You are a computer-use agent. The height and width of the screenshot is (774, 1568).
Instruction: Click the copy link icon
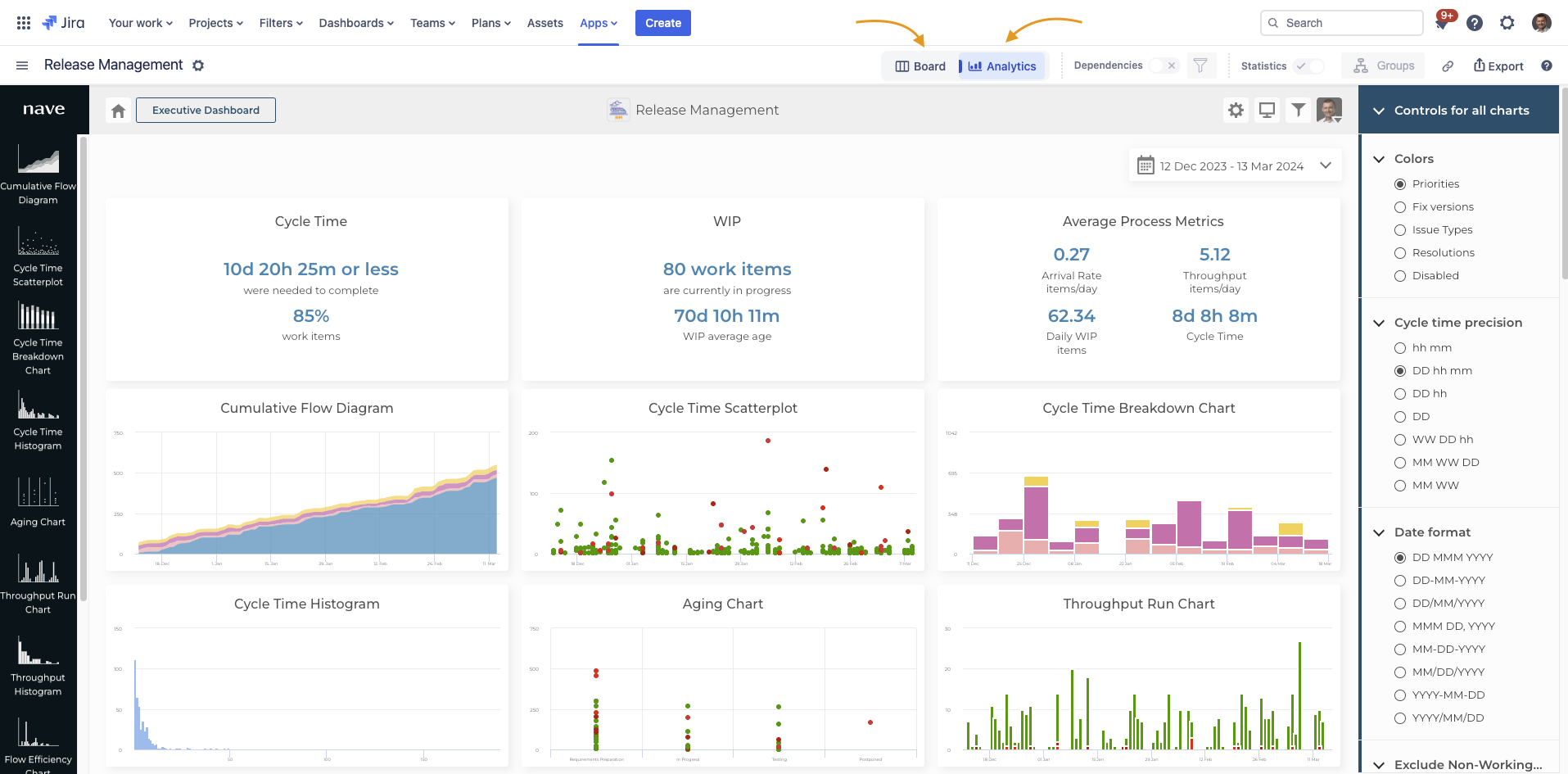coord(1448,66)
